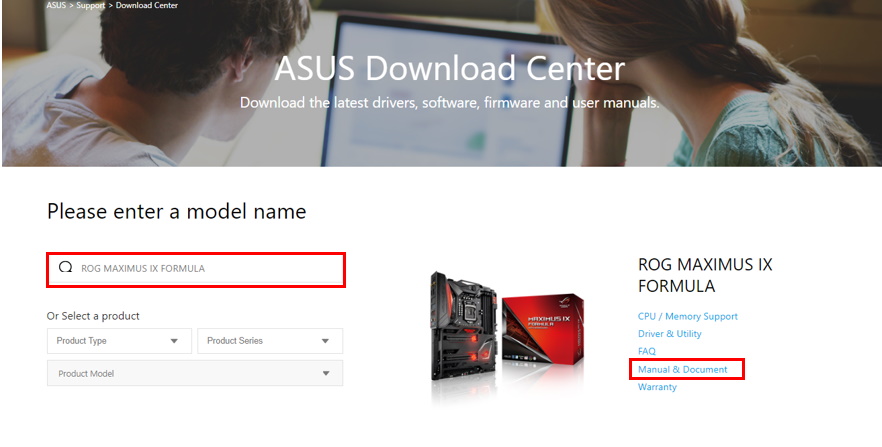Open the FAQ link
Viewport: 882px width, 447px height.
coord(647,351)
